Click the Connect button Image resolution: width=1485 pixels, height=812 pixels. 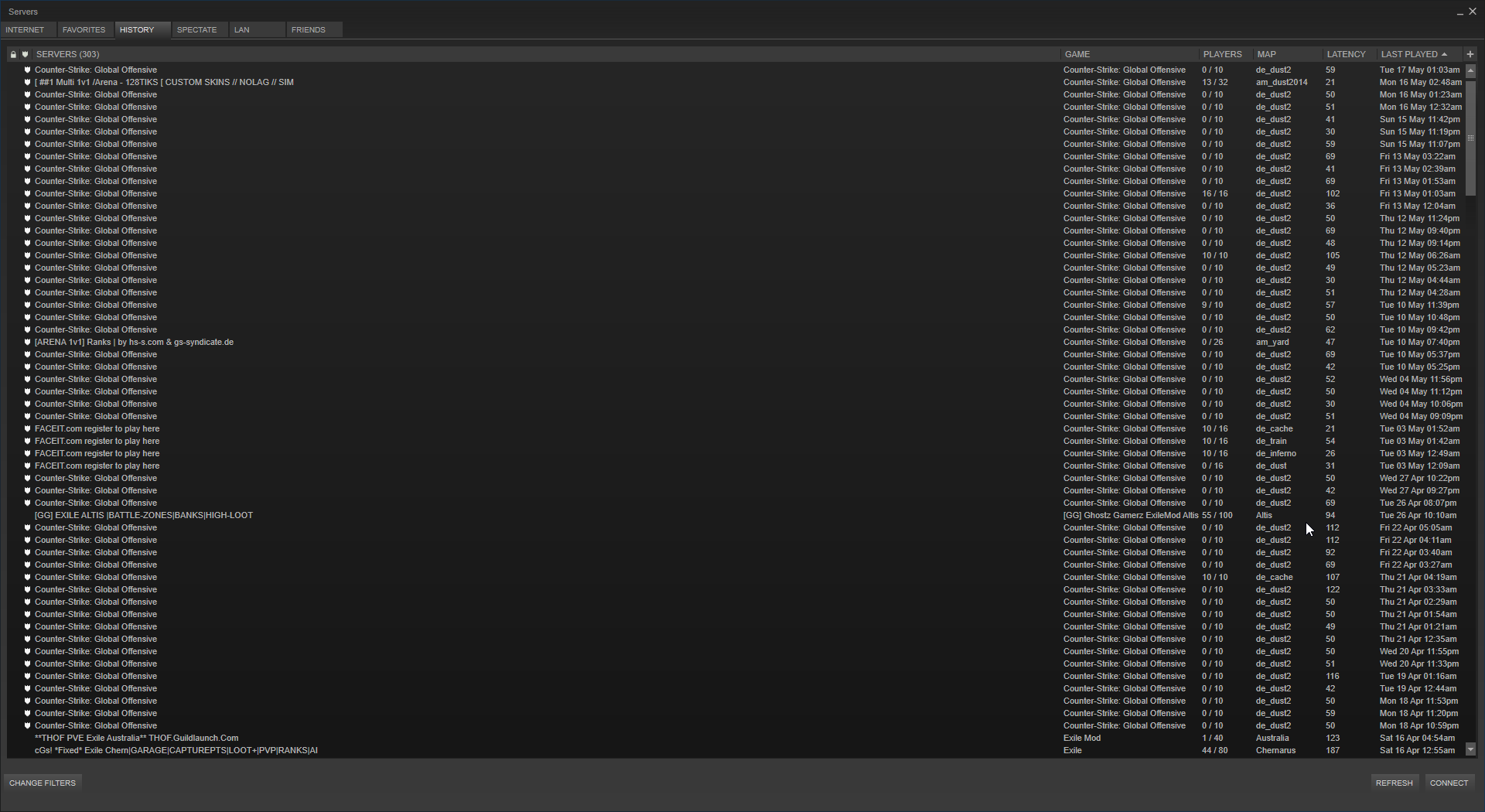1449,783
